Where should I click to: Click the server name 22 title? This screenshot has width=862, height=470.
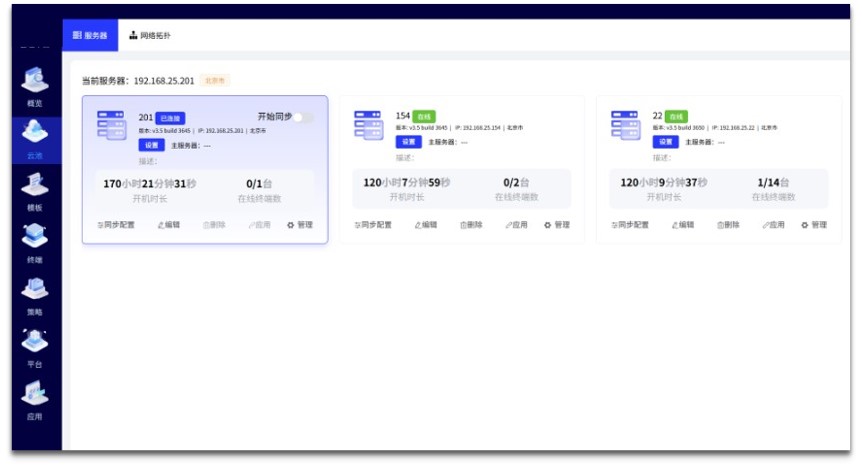tap(657, 116)
